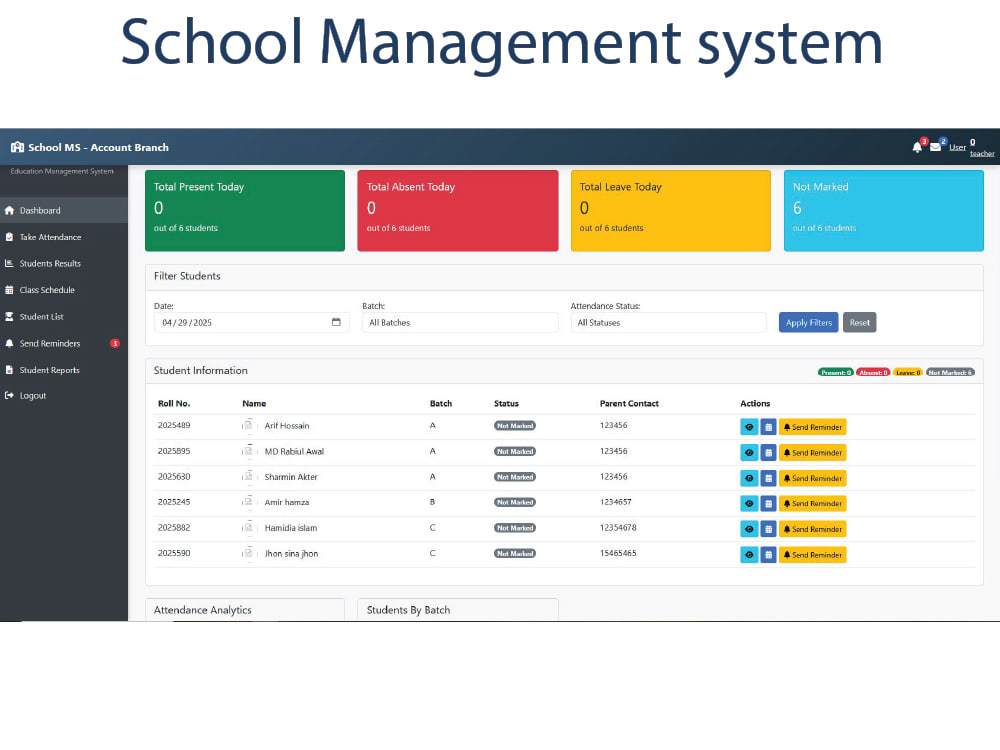Click the green Present: 0 badge
This screenshot has width=1000, height=750.
(835, 372)
